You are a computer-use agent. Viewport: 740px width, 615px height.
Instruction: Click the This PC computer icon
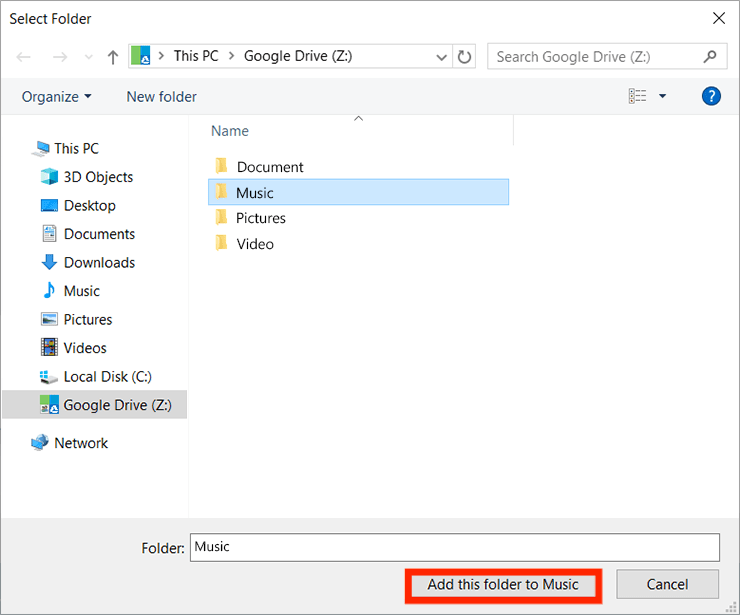pos(41,149)
